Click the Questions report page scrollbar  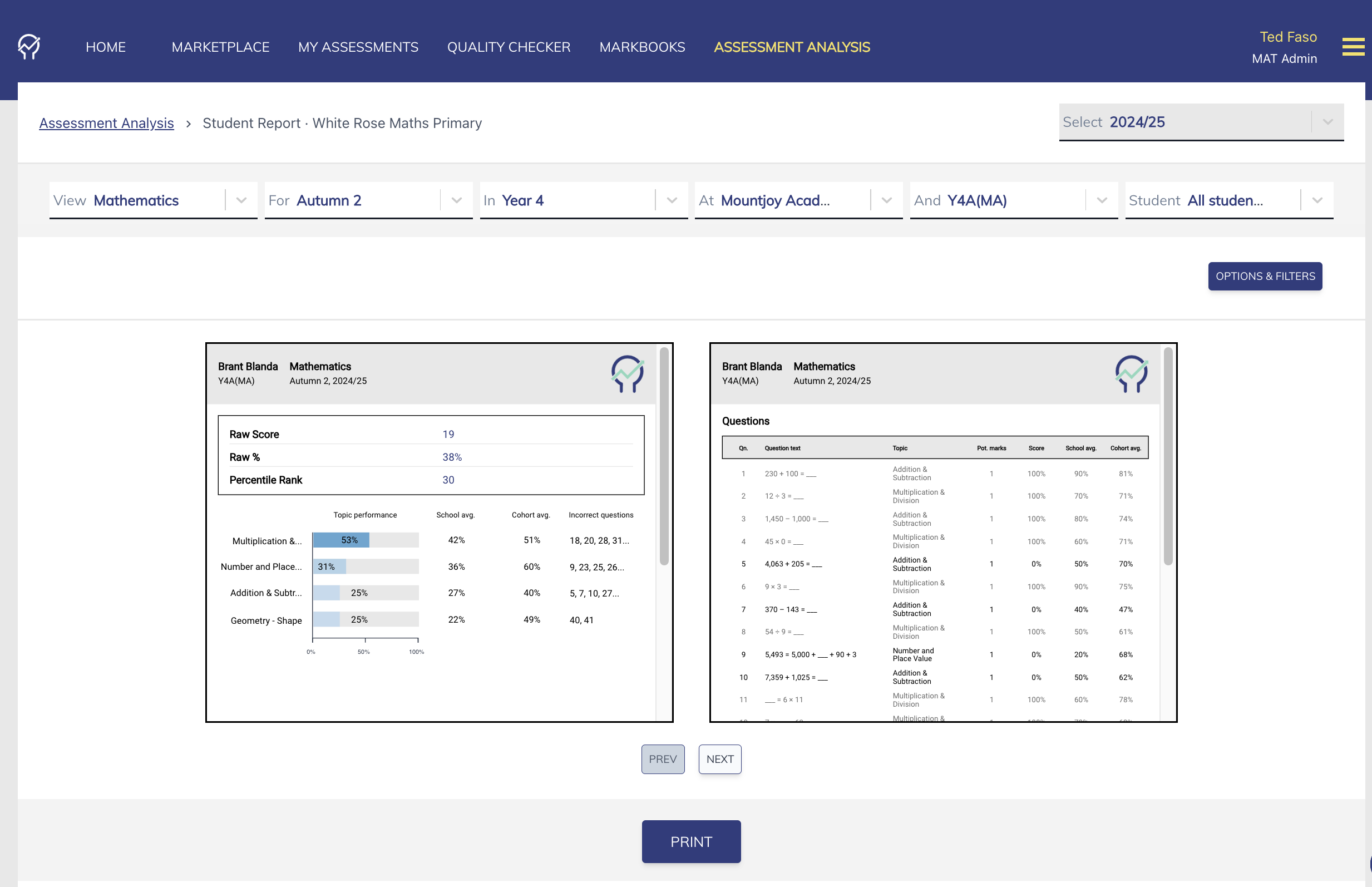1168,456
